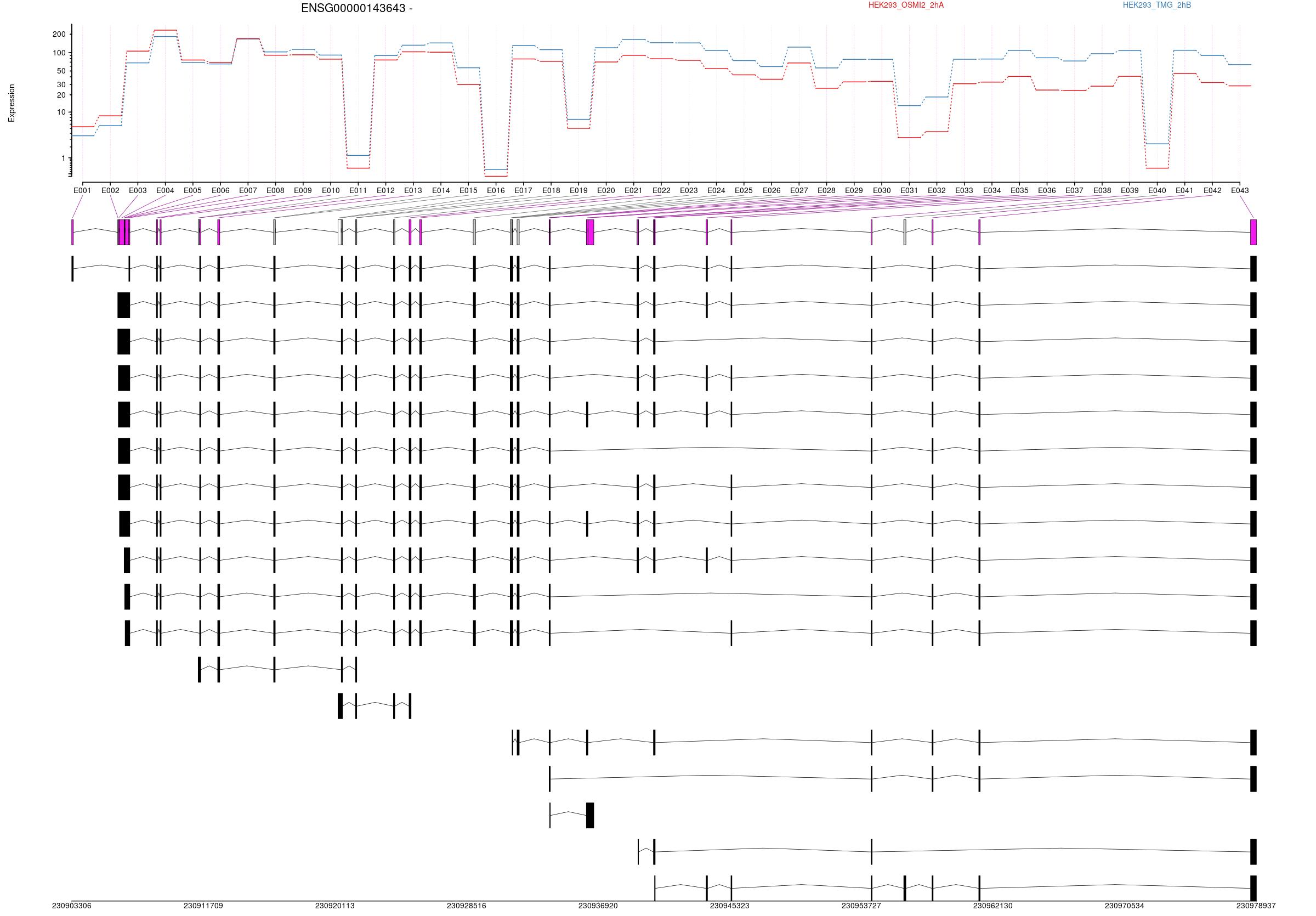Screen dimensions: 1316x916
Task: Click exon label E020
Action: (606, 190)
